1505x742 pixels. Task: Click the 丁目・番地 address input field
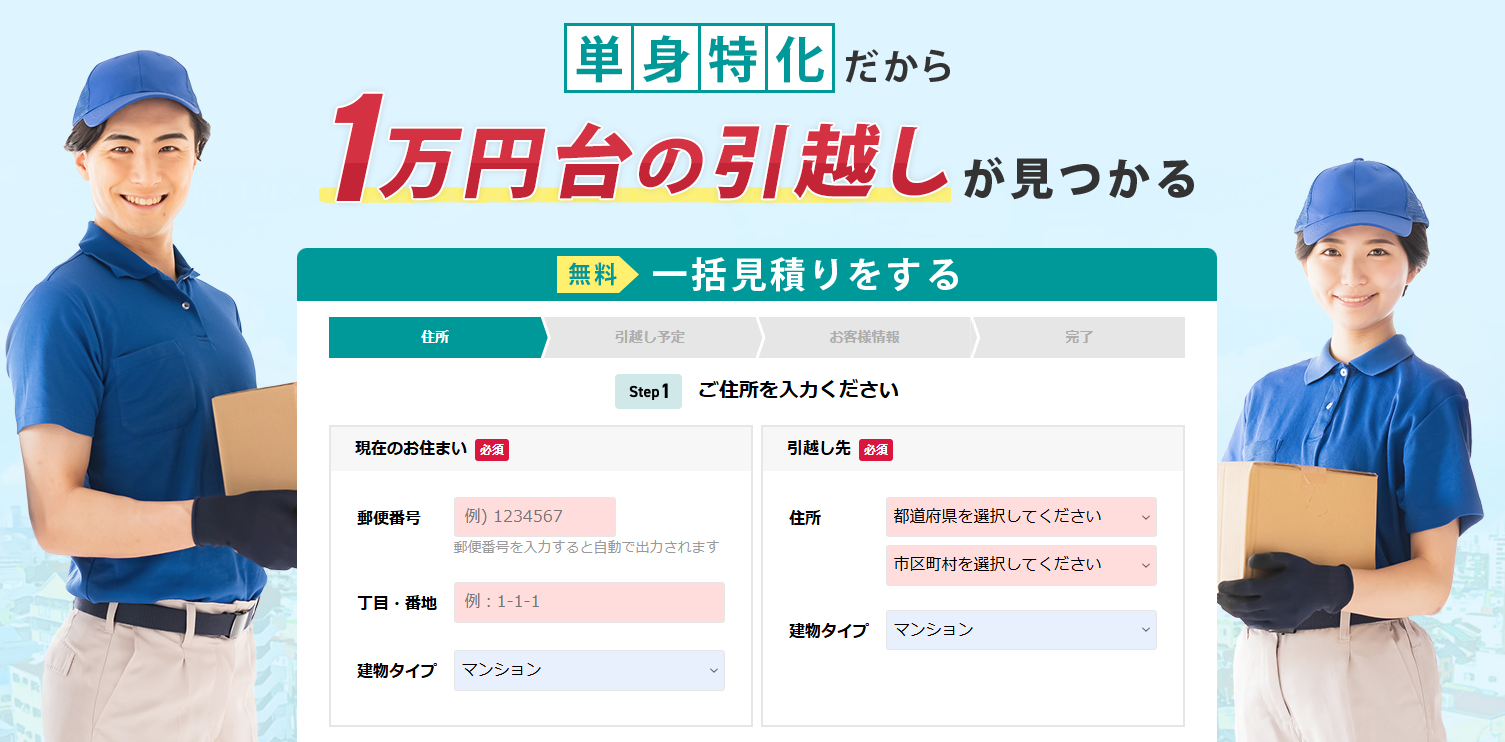point(589,603)
